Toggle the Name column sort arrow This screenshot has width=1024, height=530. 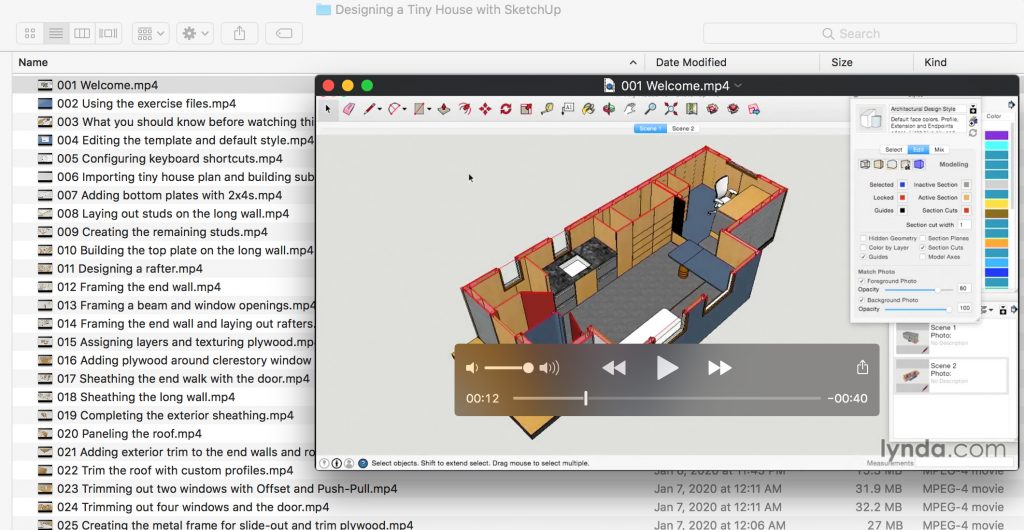[633, 63]
